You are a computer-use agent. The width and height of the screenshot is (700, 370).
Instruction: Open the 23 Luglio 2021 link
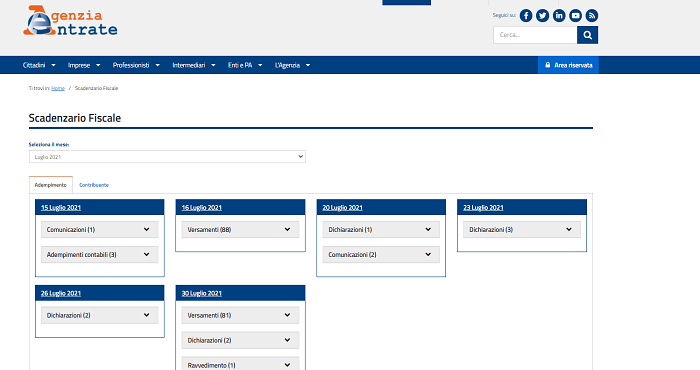(x=483, y=208)
